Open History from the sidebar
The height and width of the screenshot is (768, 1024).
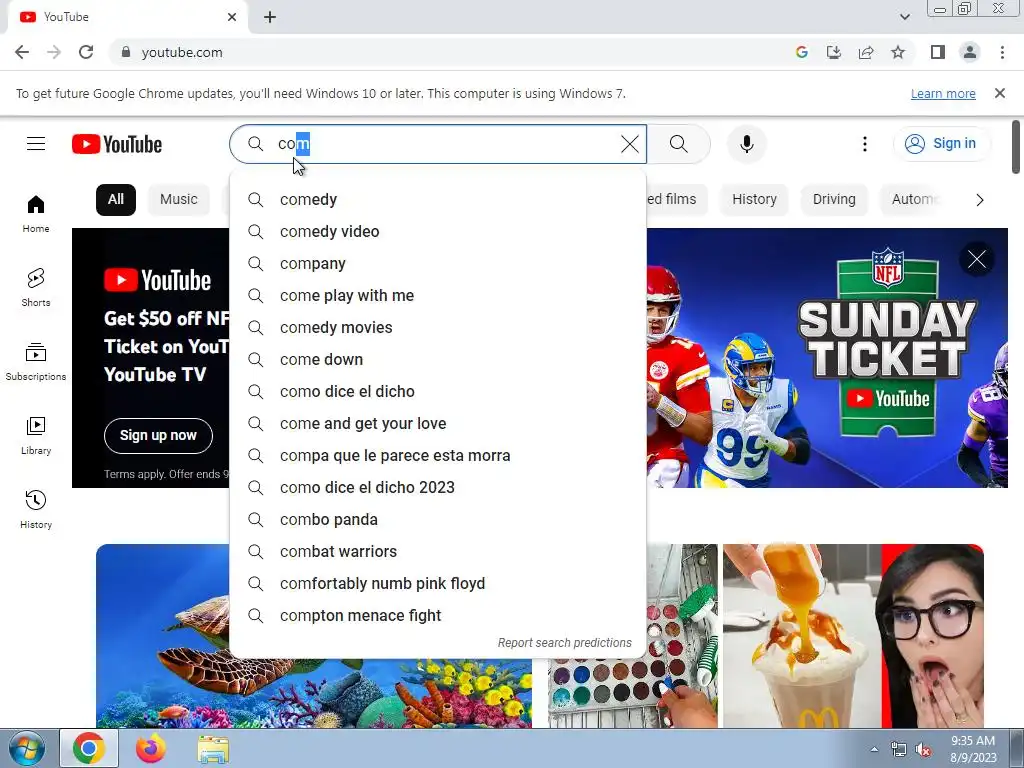coord(36,509)
